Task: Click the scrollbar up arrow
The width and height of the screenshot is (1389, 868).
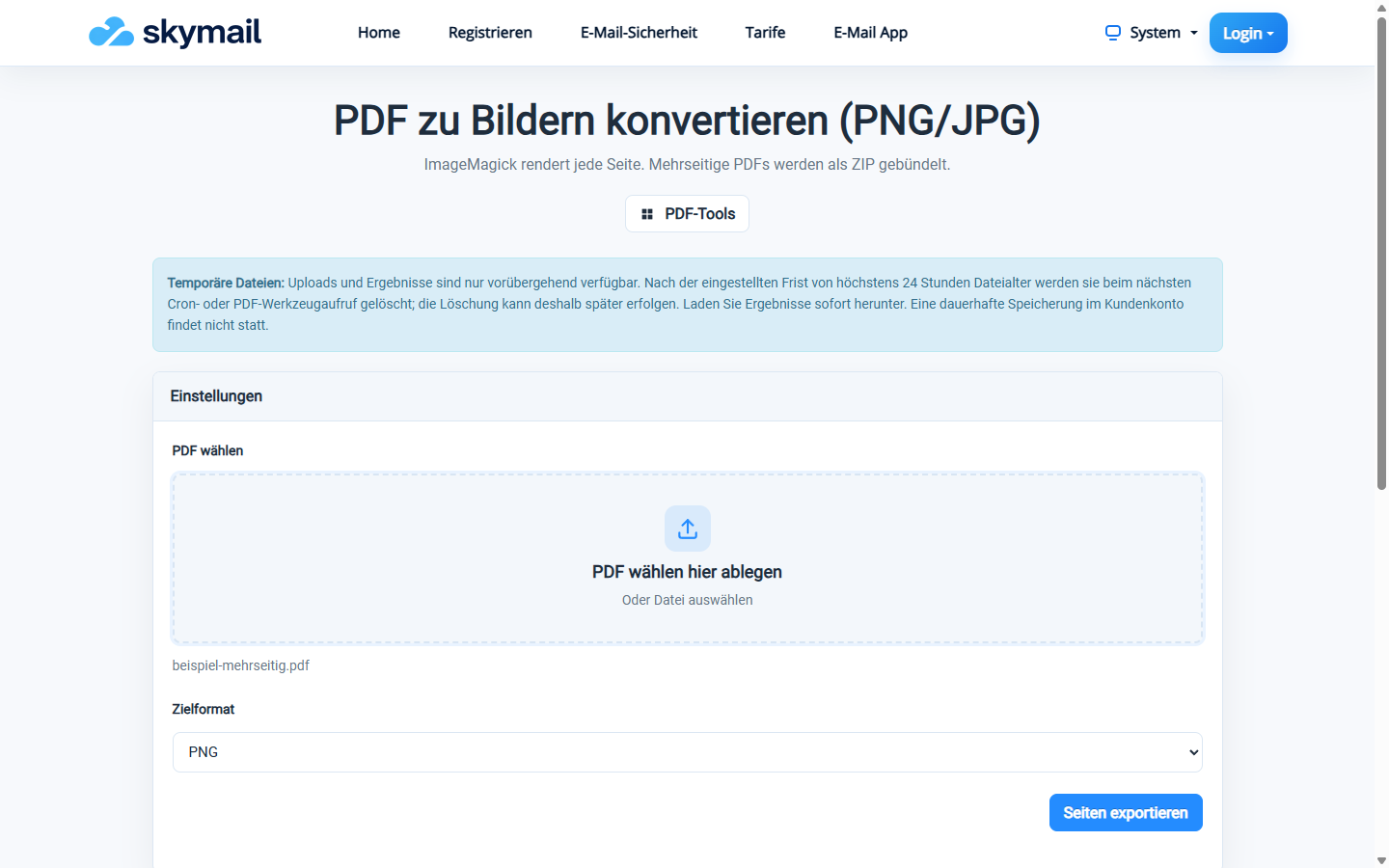Action: click(x=1381, y=8)
